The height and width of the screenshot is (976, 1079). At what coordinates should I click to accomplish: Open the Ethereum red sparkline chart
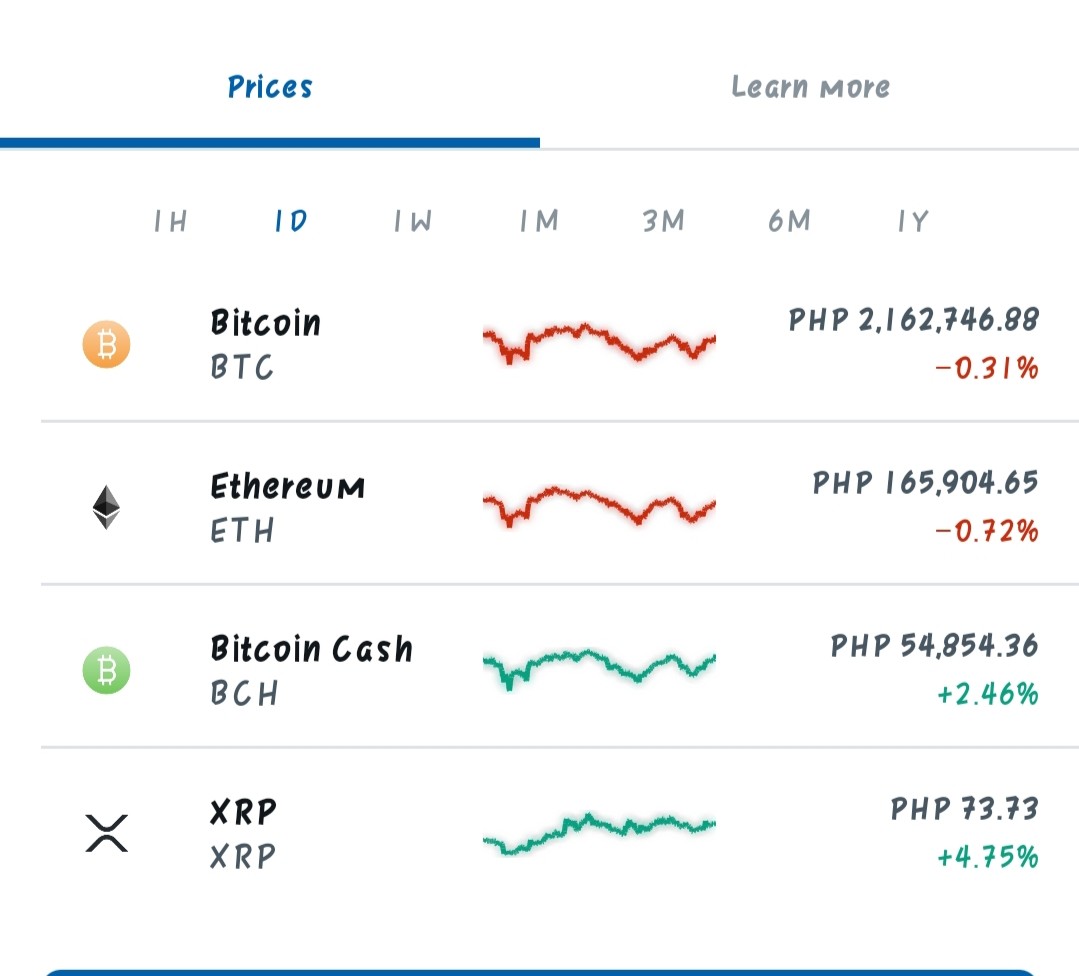[599, 506]
